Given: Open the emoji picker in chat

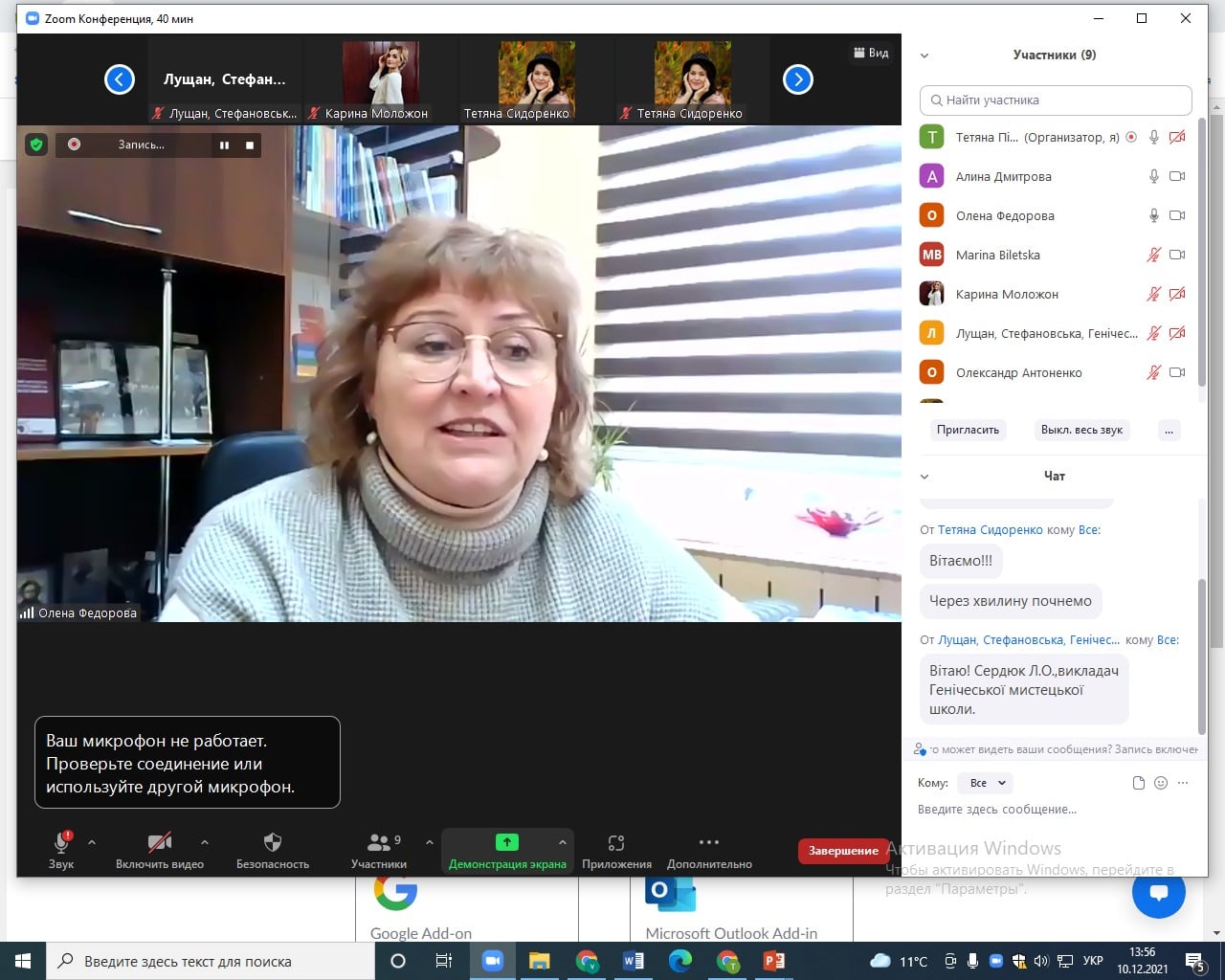Looking at the screenshot, I should pos(1161,783).
